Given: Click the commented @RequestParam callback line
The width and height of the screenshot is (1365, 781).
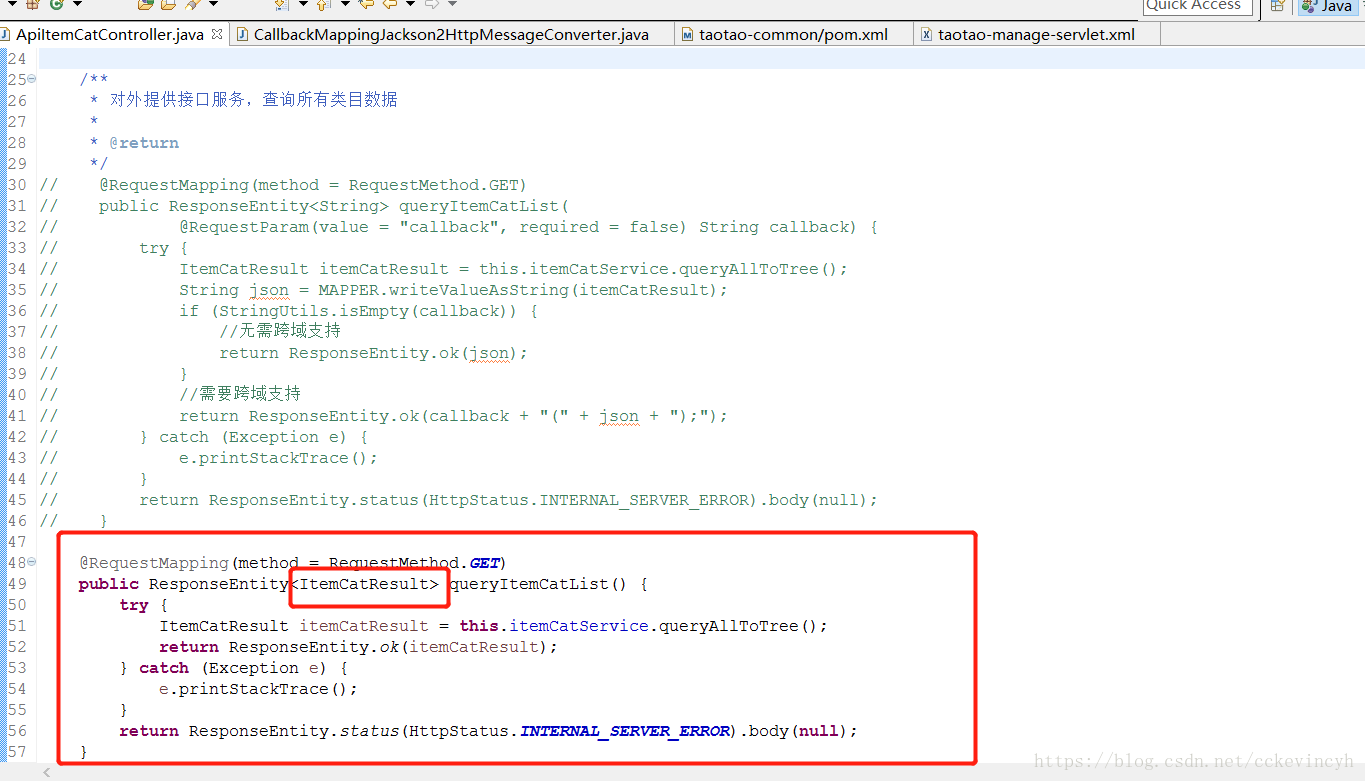Looking at the screenshot, I should [x=528, y=227].
